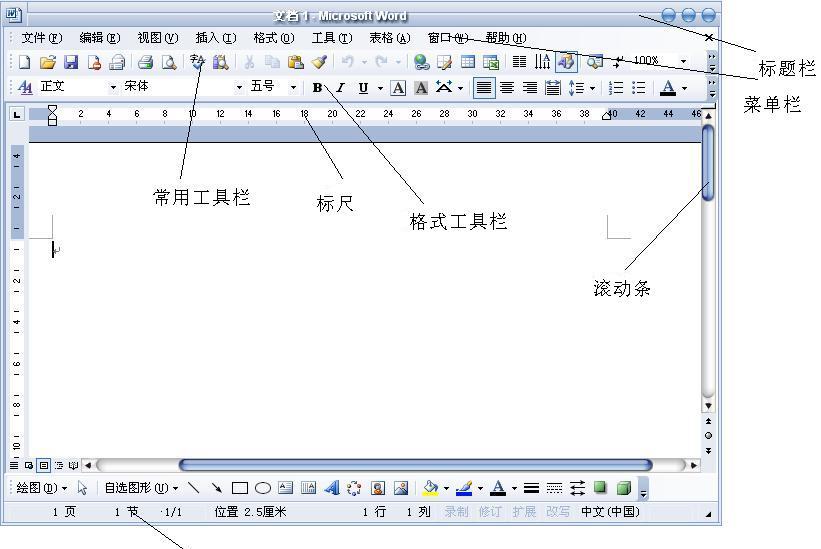
Task: Click the Cut scissors icon
Action: point(249,62)
